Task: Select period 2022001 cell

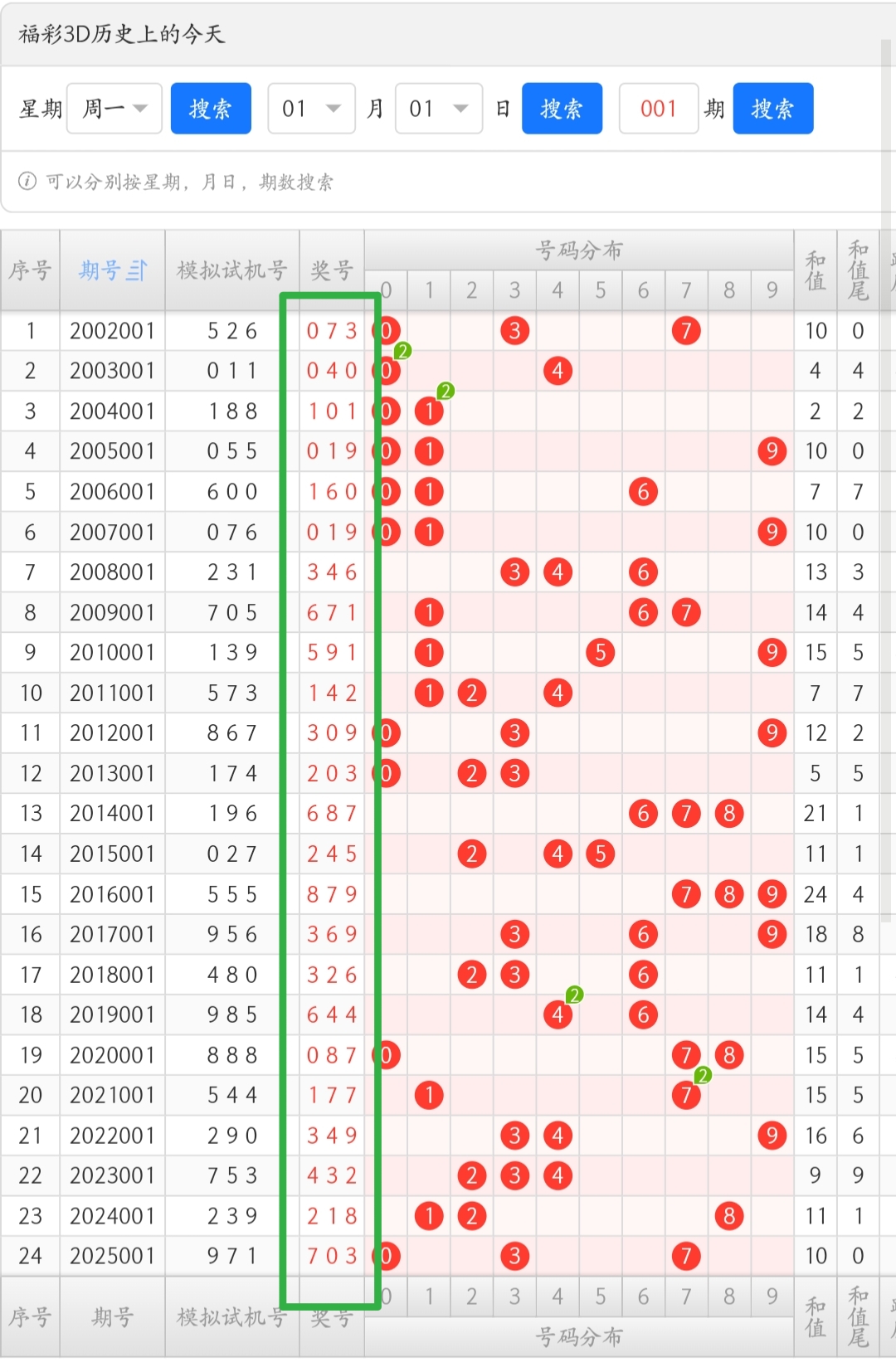Action: point(113,1136)
